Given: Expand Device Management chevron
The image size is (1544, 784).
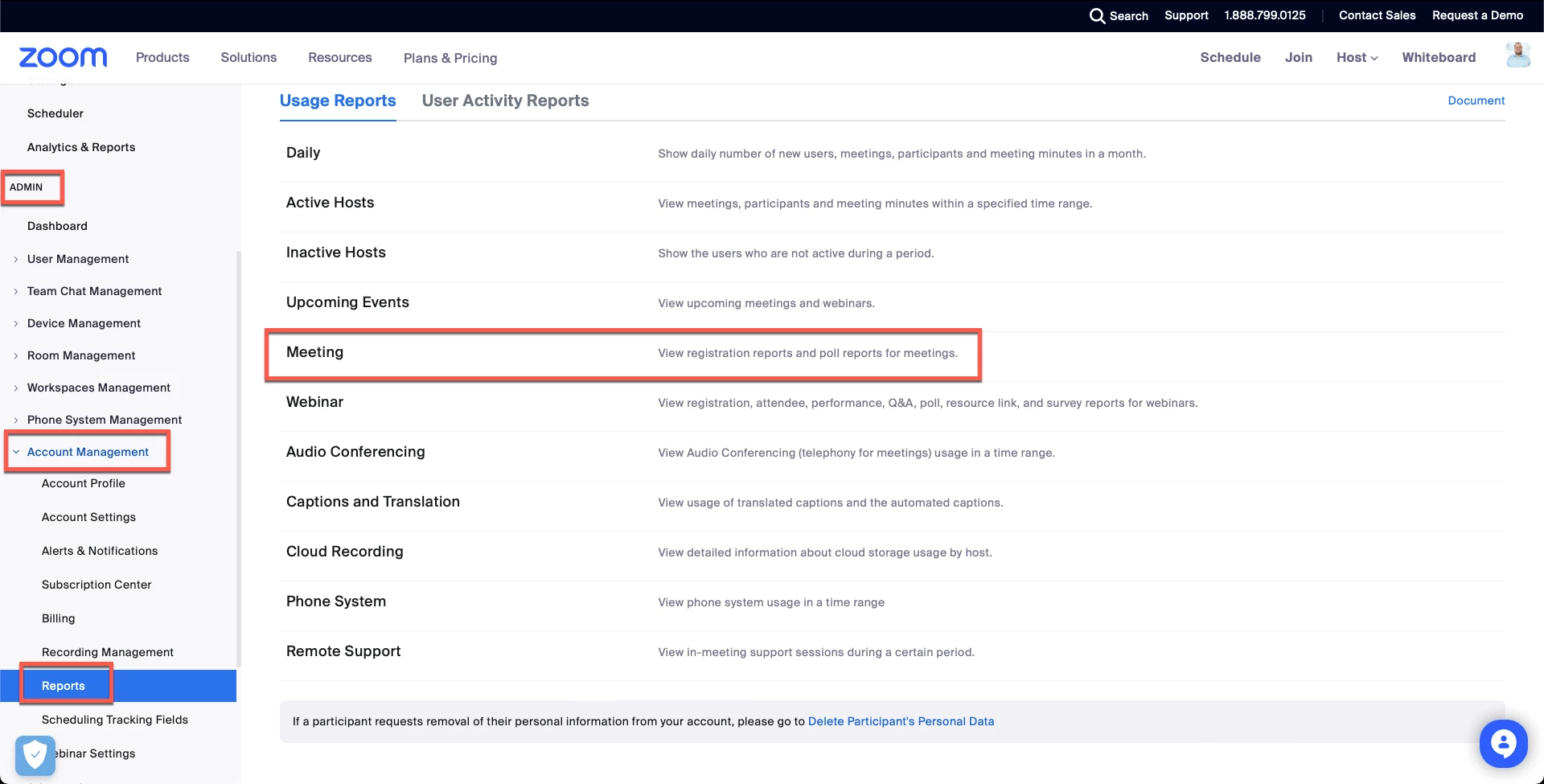Looking at the screenshot, I should (16, 323).
